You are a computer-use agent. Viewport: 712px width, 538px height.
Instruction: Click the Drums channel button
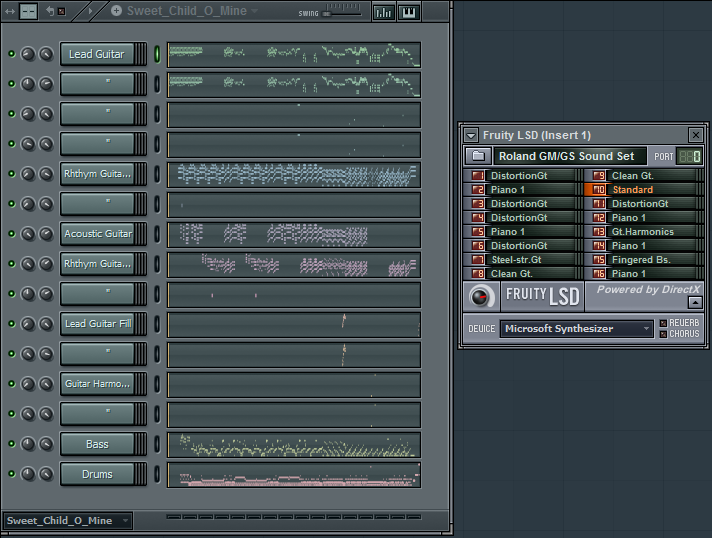click(x=97, y=474)
